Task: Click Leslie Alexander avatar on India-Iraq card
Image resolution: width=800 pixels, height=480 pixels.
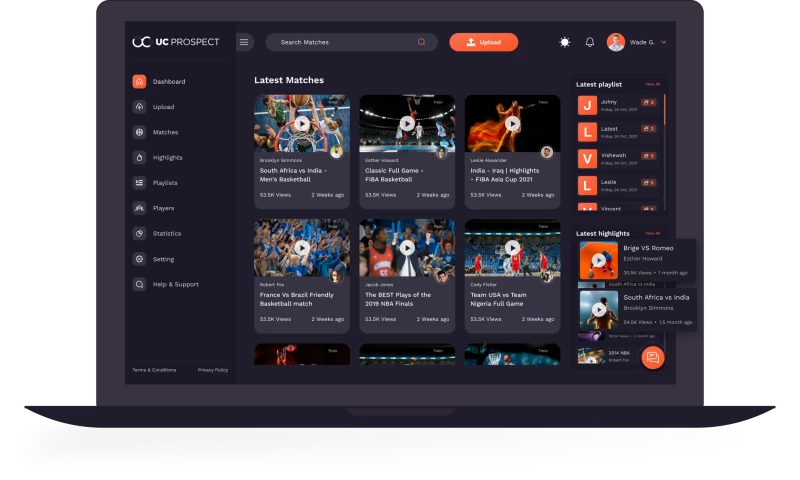Action: (x=547, y=152)
